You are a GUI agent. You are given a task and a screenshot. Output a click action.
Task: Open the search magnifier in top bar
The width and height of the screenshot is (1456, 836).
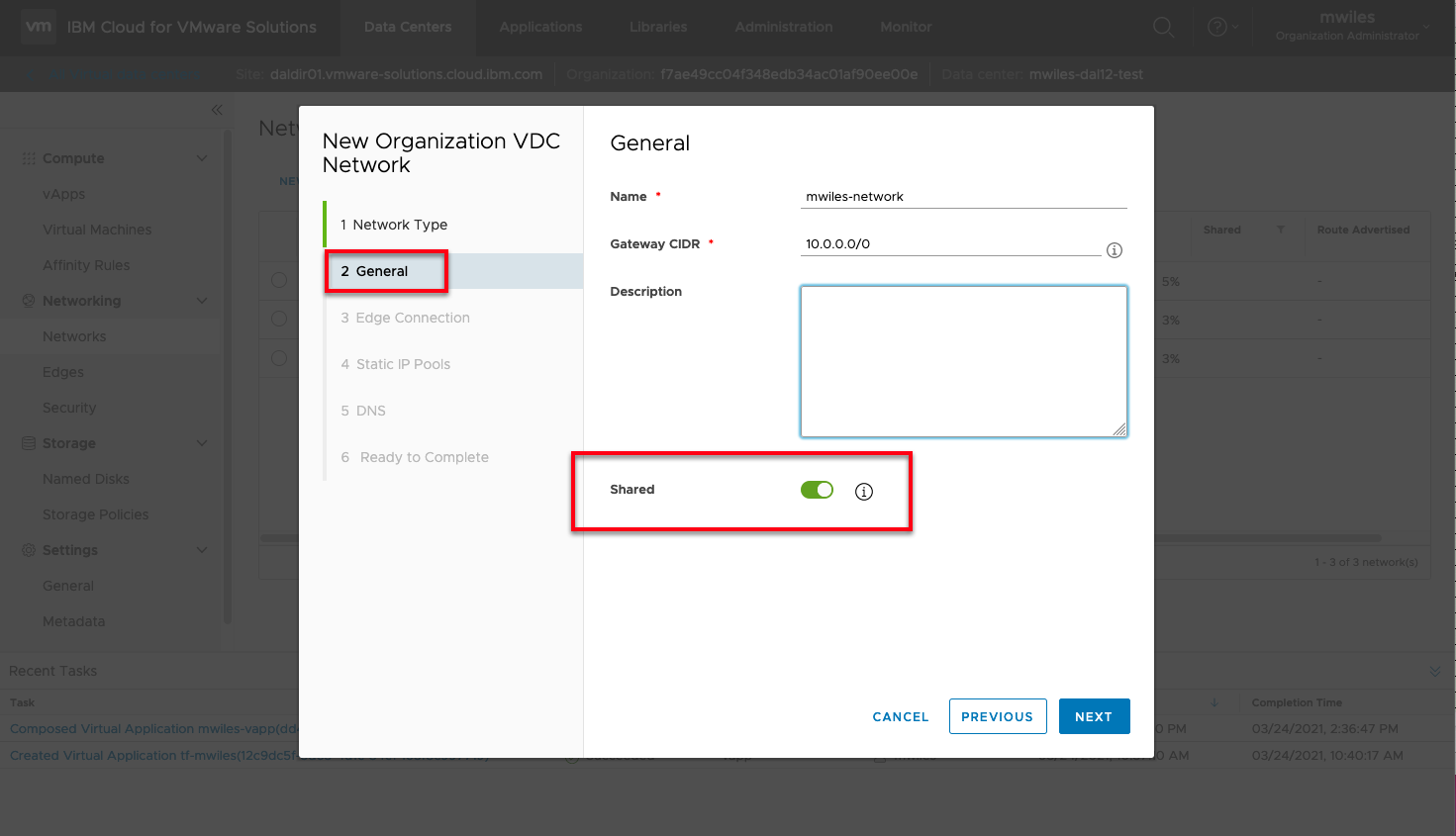pyautogui.click(x=1163, y=28)
